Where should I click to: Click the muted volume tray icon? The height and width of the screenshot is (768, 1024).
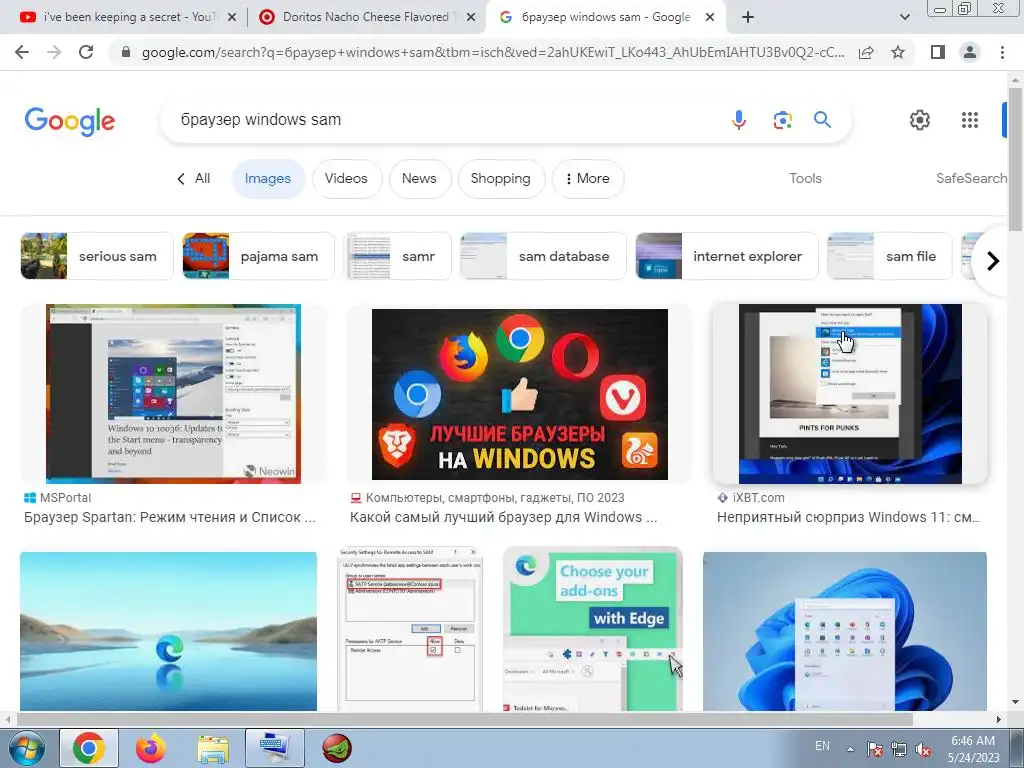[x=923, y=749]
